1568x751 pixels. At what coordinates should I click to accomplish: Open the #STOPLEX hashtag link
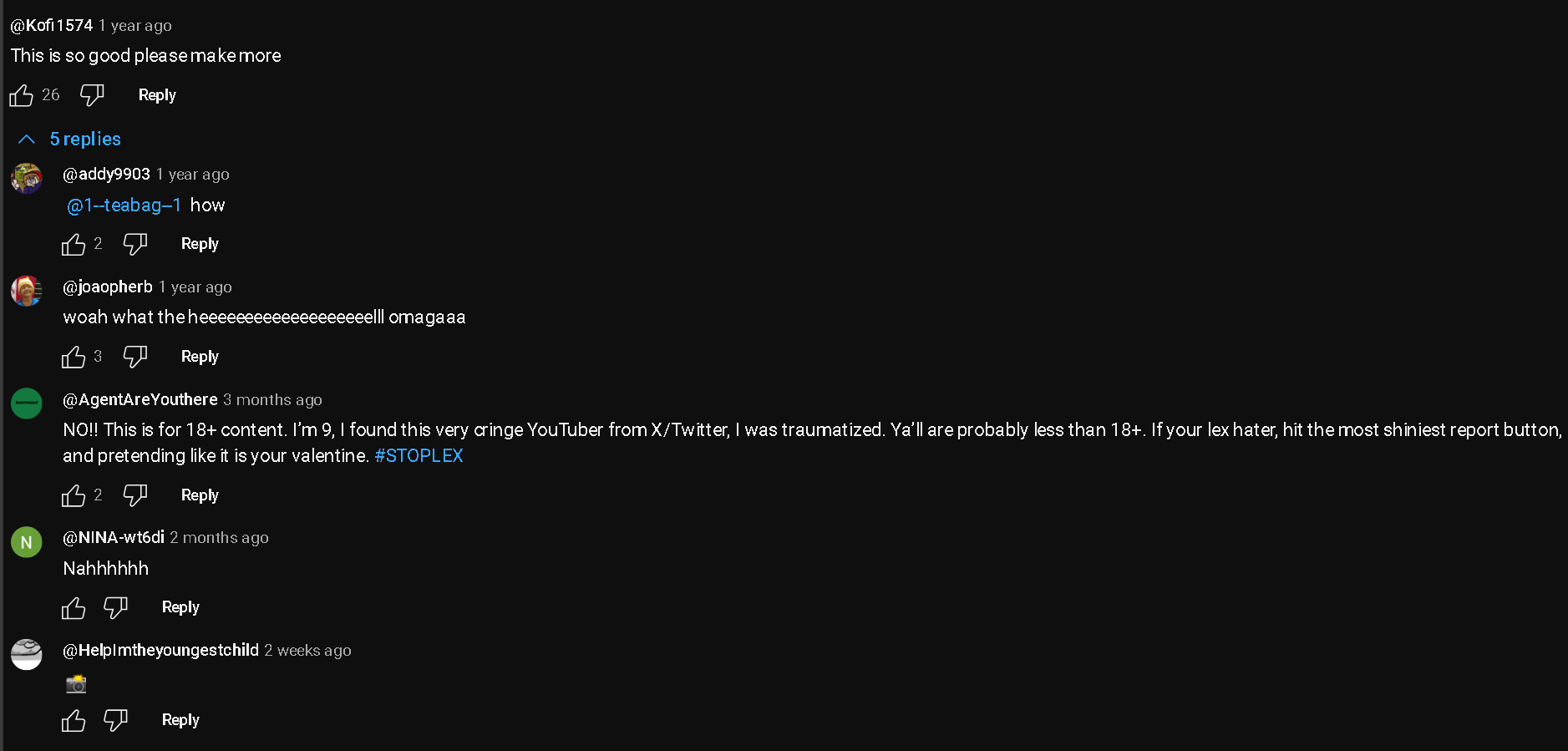pos(419,456)
